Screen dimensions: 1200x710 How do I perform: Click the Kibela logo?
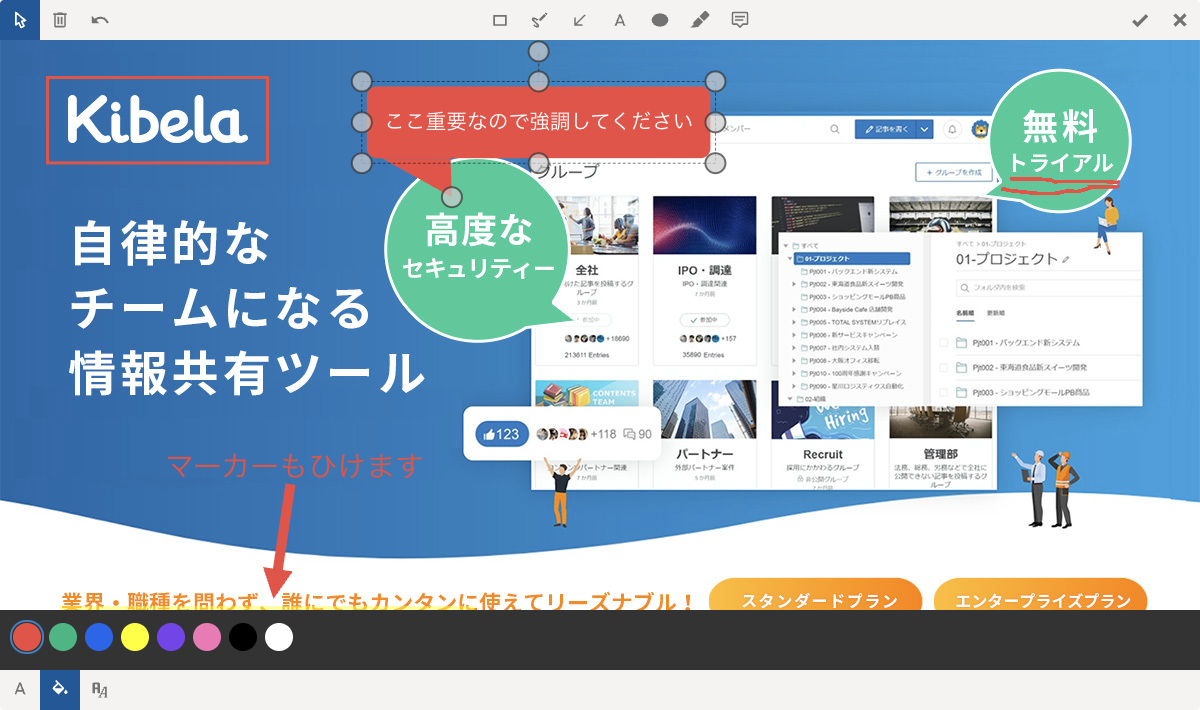pyautogui.click(x=157, y=120)
